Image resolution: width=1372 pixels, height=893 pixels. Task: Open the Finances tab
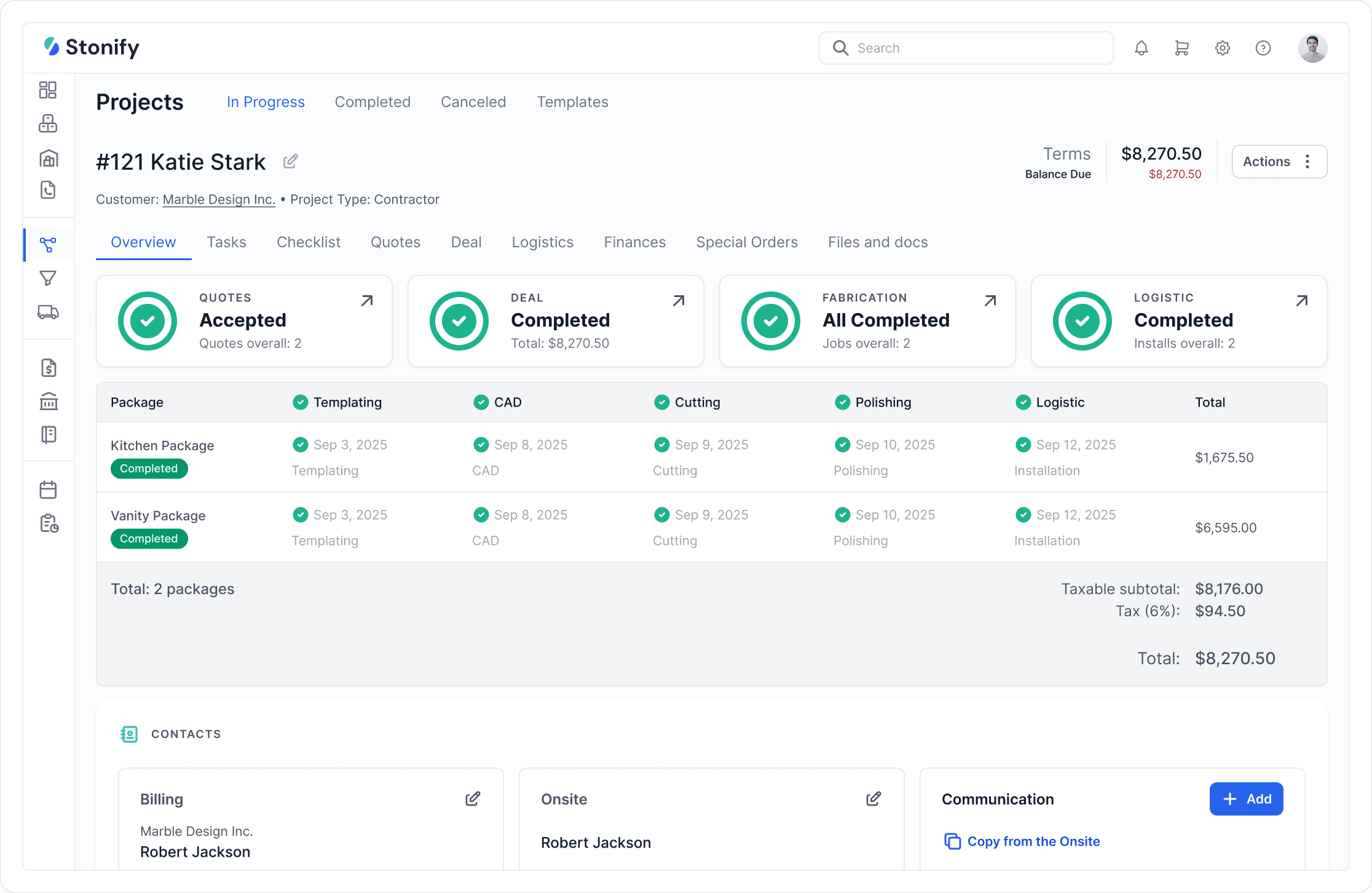[x=635, y=242]
